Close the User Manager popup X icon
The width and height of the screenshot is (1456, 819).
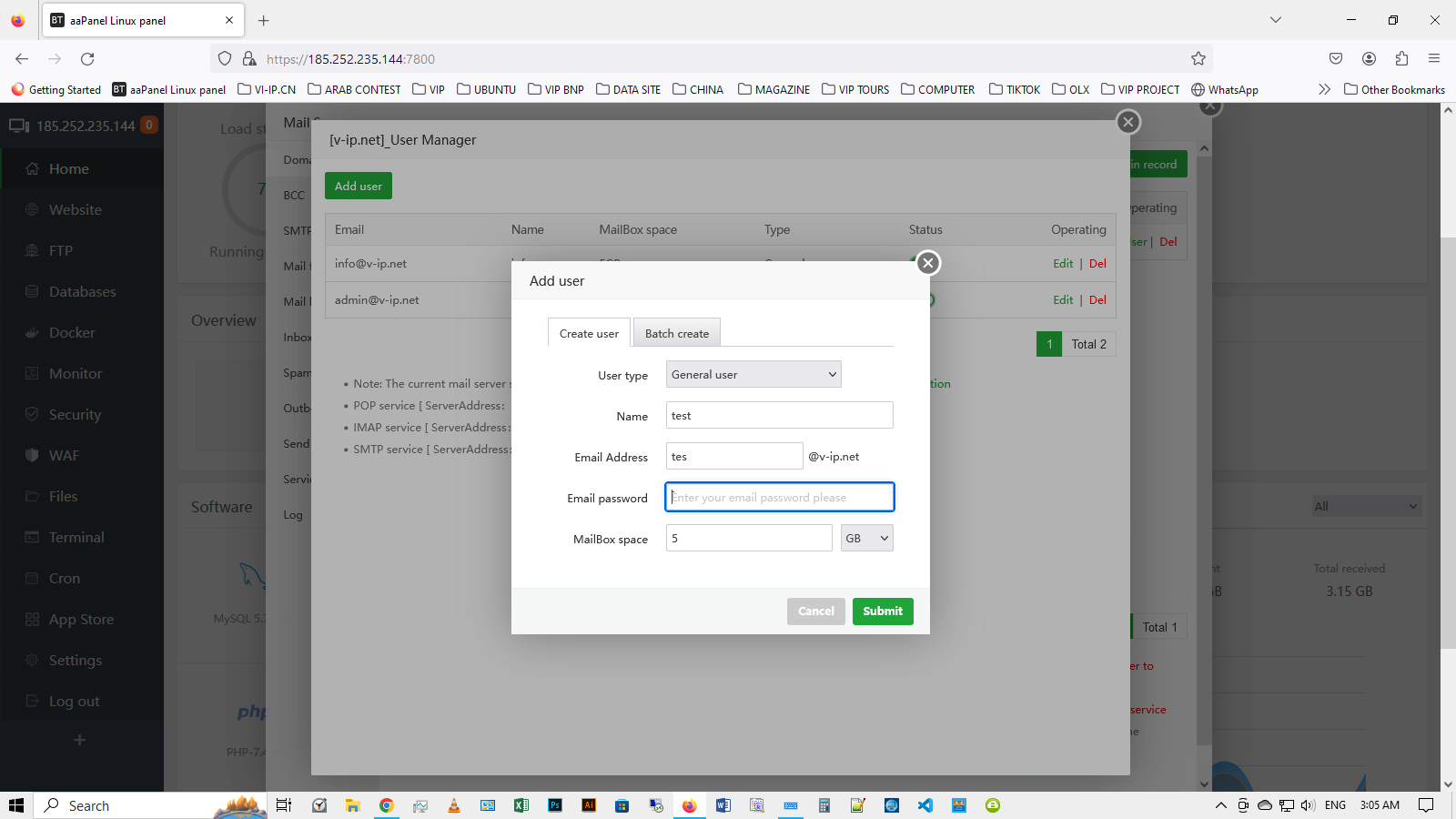[x=1127, y=122]
